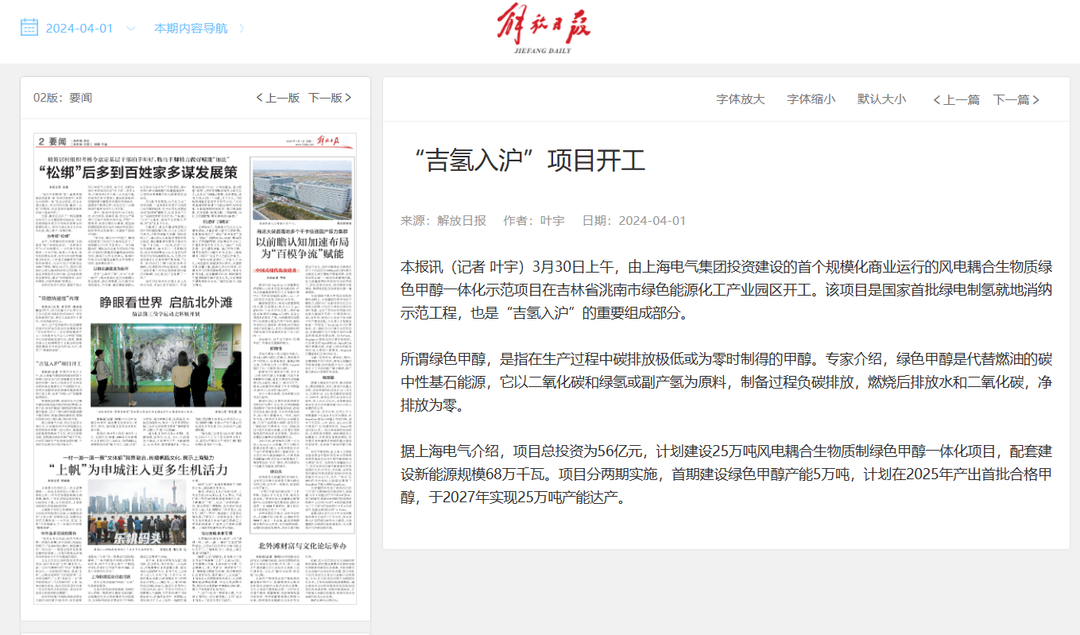Screen dimensions: 1080x635
Task: Click the paragraph starting 据上海电气介绍
Action: [726, 474]
